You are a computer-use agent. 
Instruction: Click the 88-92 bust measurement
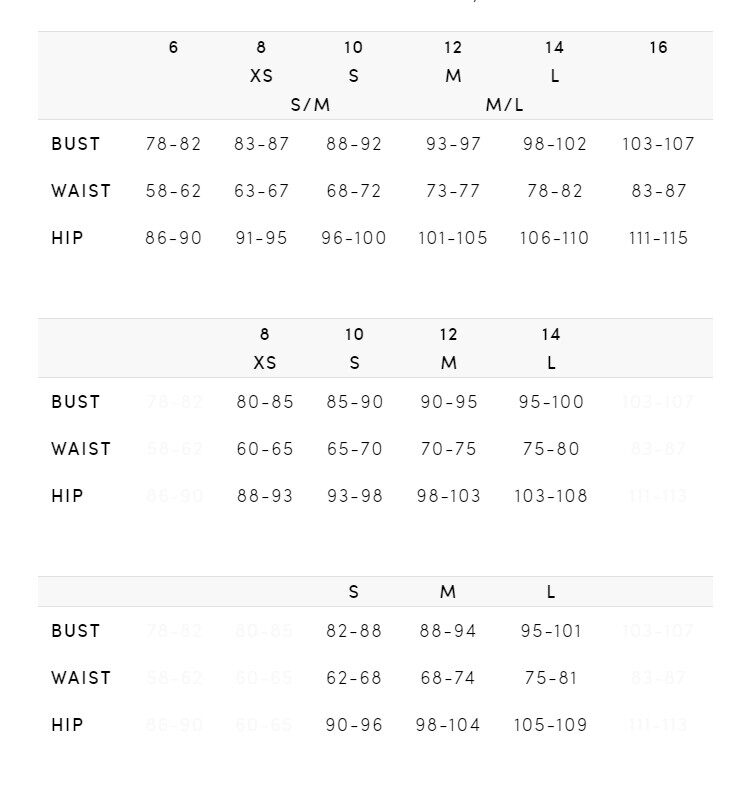click(x=354, y=144)
